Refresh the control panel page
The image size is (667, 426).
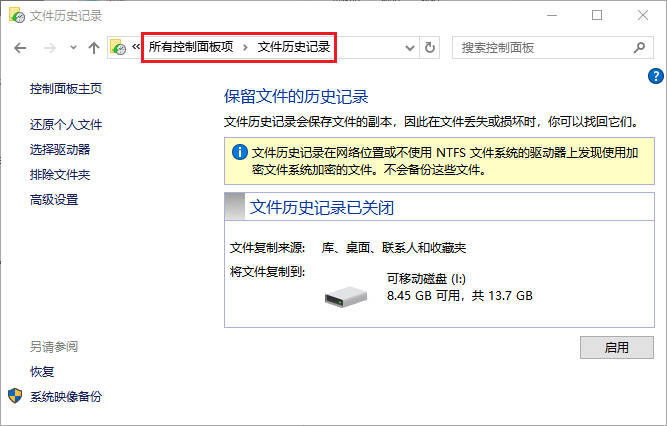pos(430,48)
